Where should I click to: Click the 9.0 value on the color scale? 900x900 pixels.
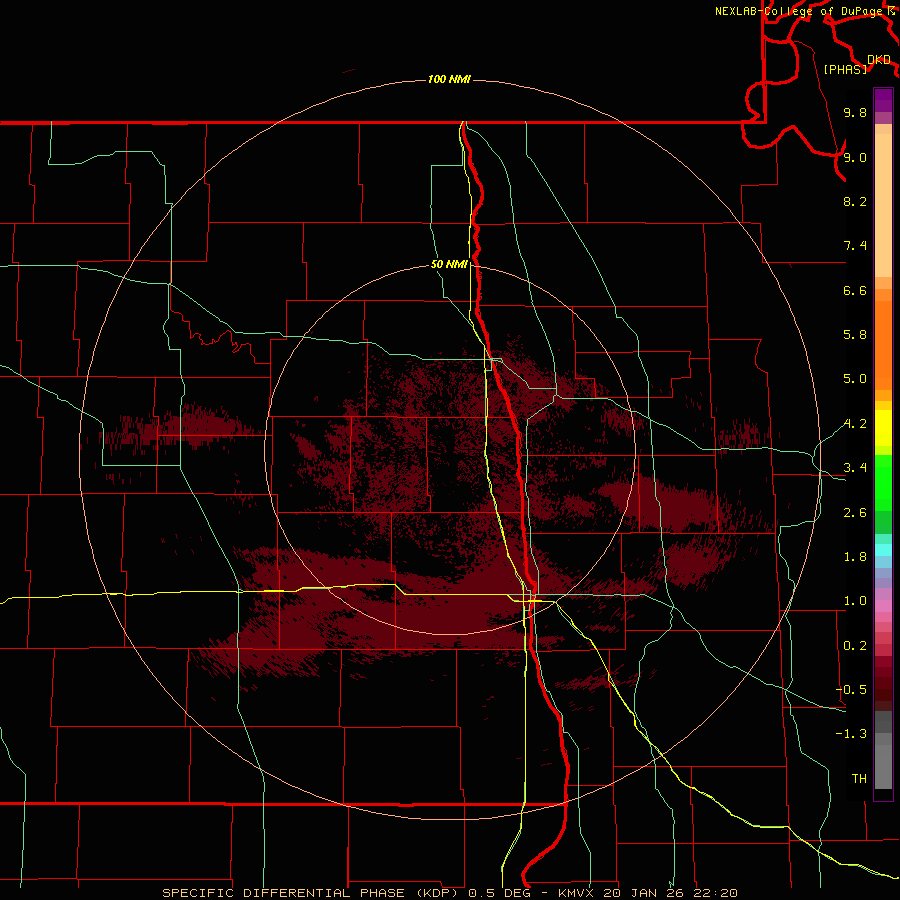pyautogui.click(x=855, y=157)
